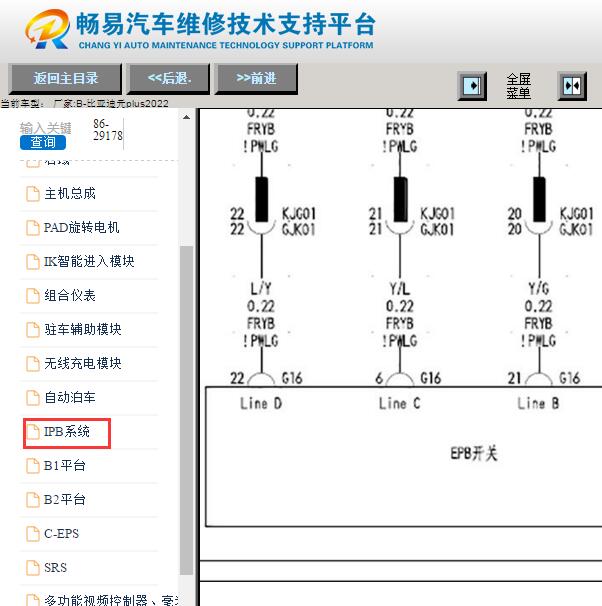The width and height of the screenshot is (602, 606).
Task: Click the 查询 search button
Action: click(x=43, y=142)
